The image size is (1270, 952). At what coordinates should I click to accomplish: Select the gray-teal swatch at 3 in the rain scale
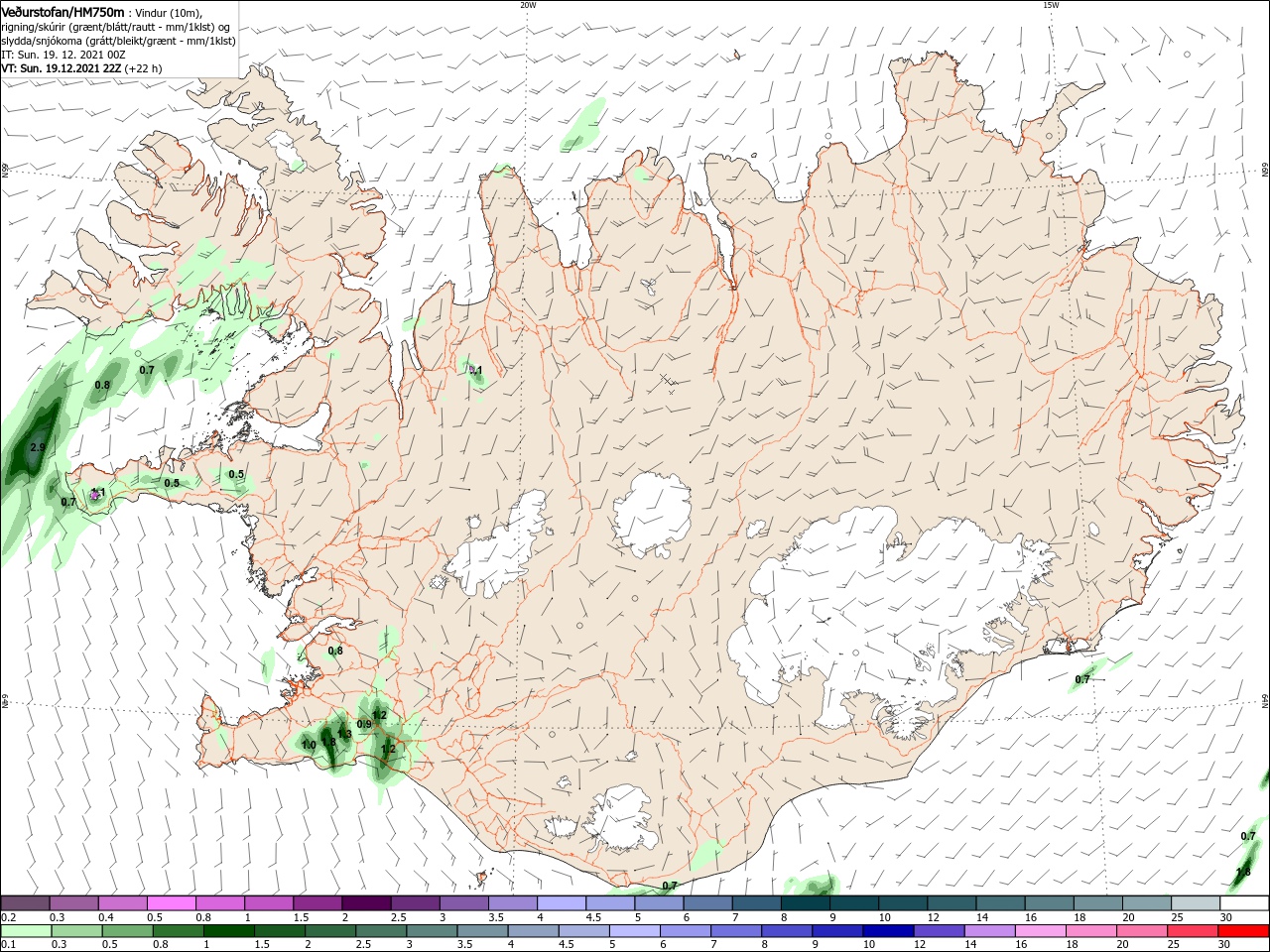[x=431, y=931]
